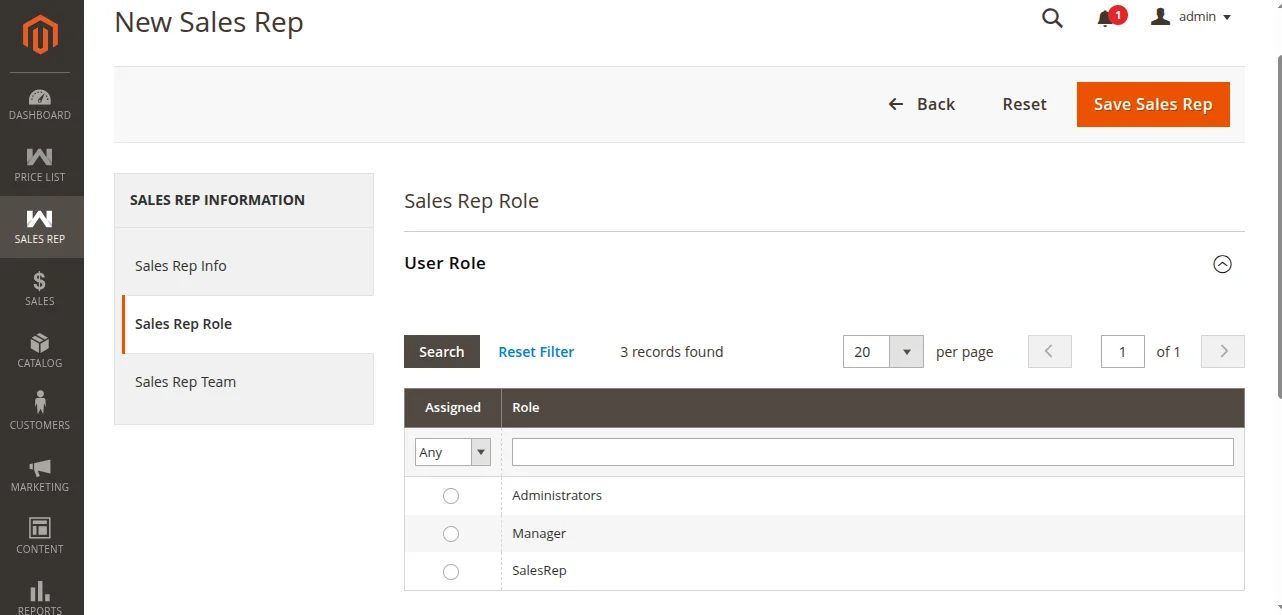Select the Administrators role radio button
Screen dimensions: 1282x615
pos(451,496)
